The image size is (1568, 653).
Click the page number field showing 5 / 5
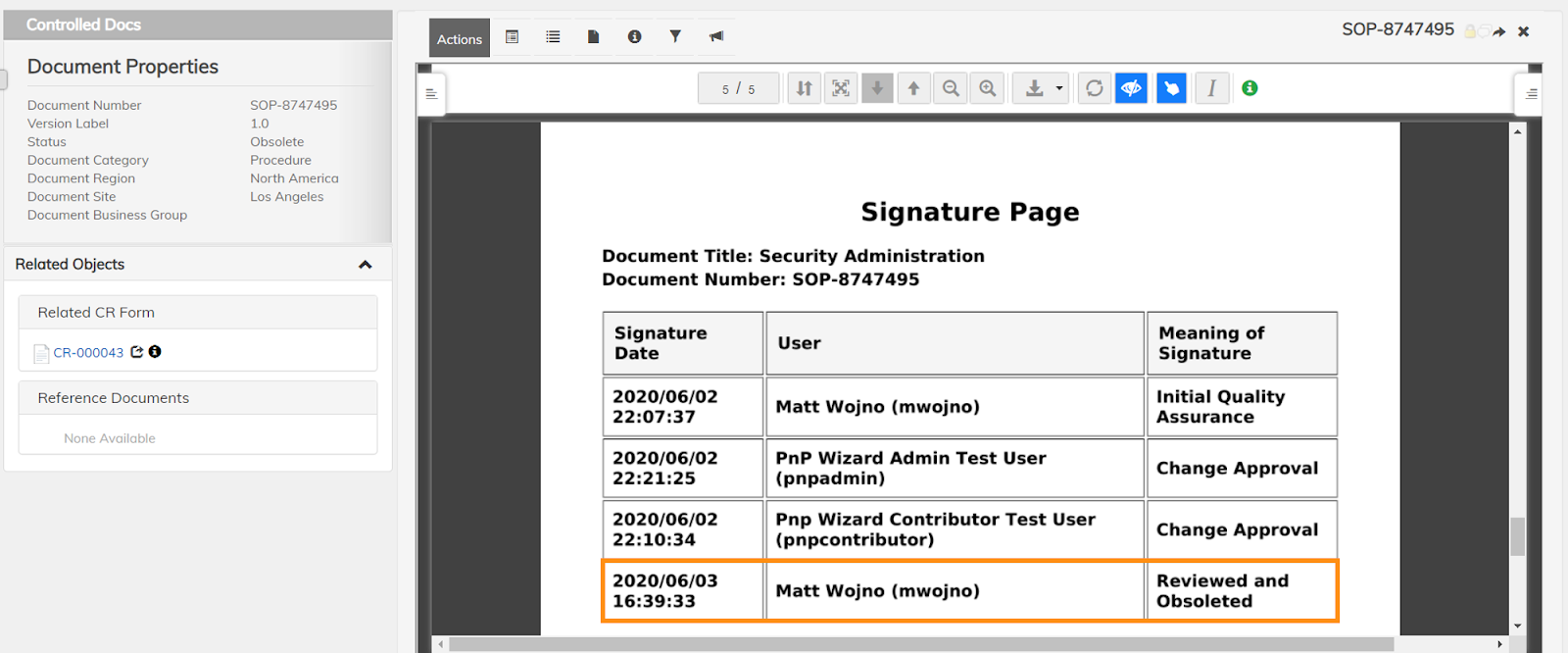coord(738,88)
